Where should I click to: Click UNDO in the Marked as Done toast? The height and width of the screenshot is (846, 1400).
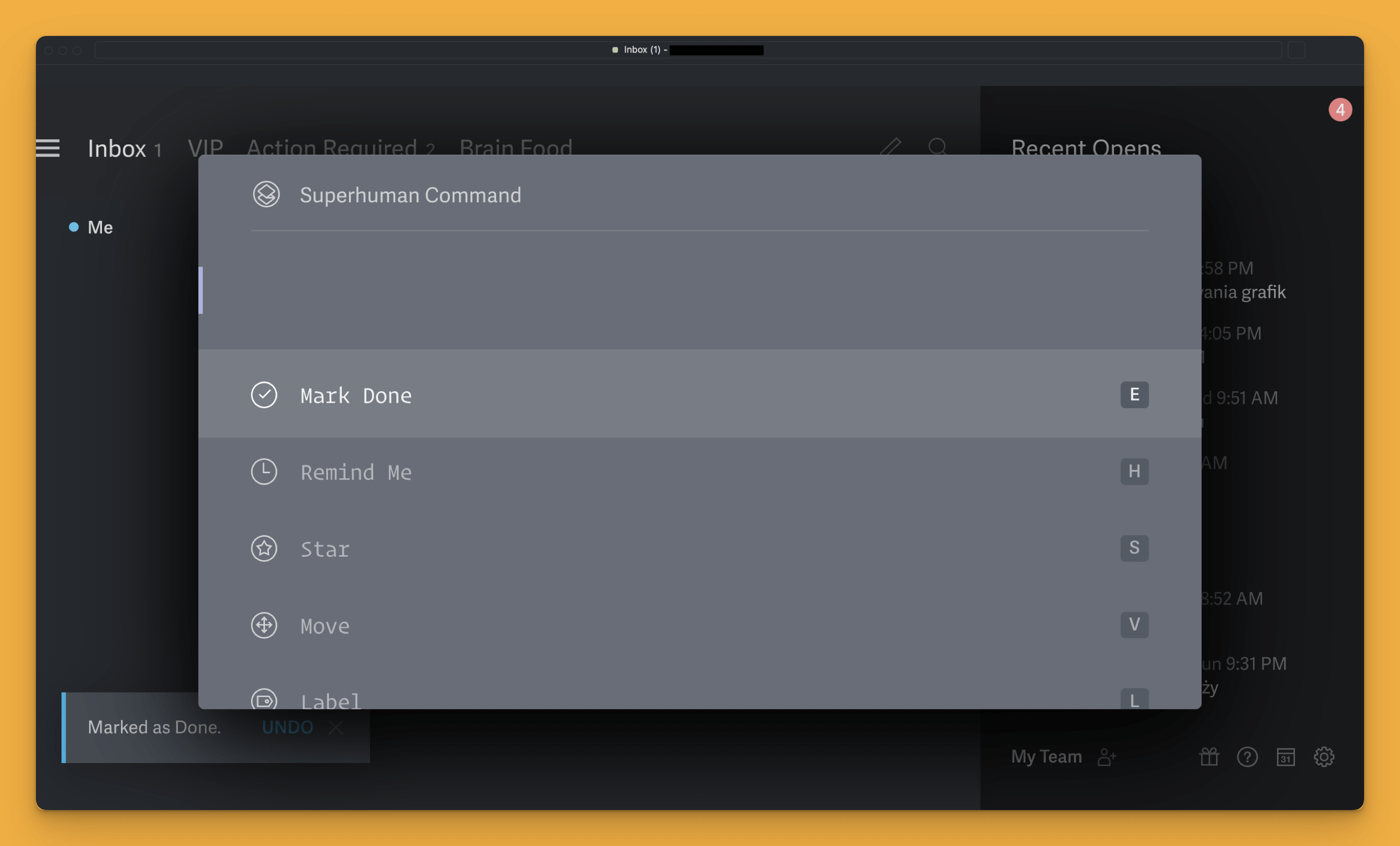(x=287, y=727)
